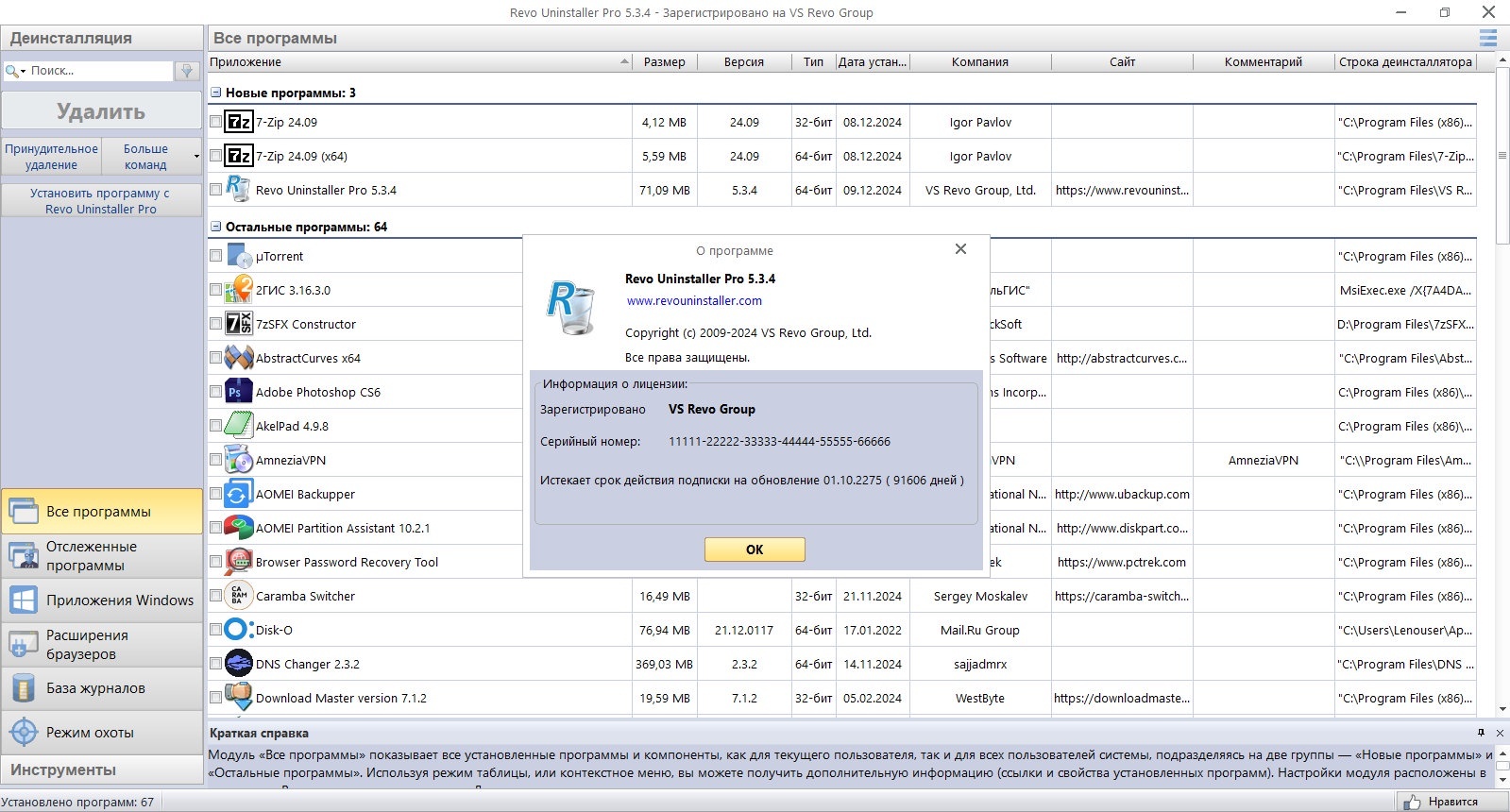This screenshot has height=812, width=1510.
Task: Click the 7zSFX Constructor icon
Action: (x=239, y=324)
